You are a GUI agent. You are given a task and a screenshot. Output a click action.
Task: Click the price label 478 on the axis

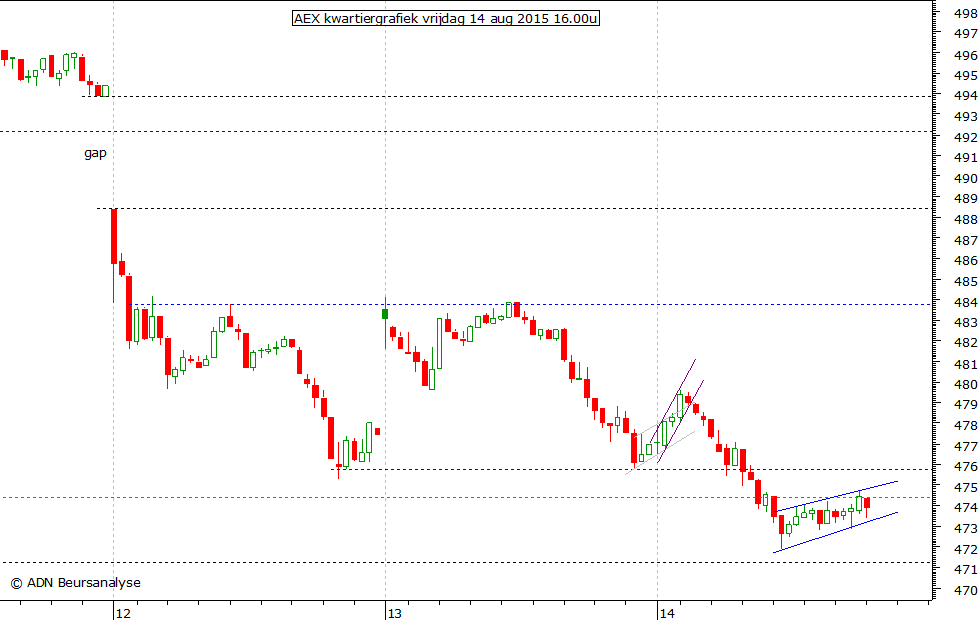pos(966,425)
